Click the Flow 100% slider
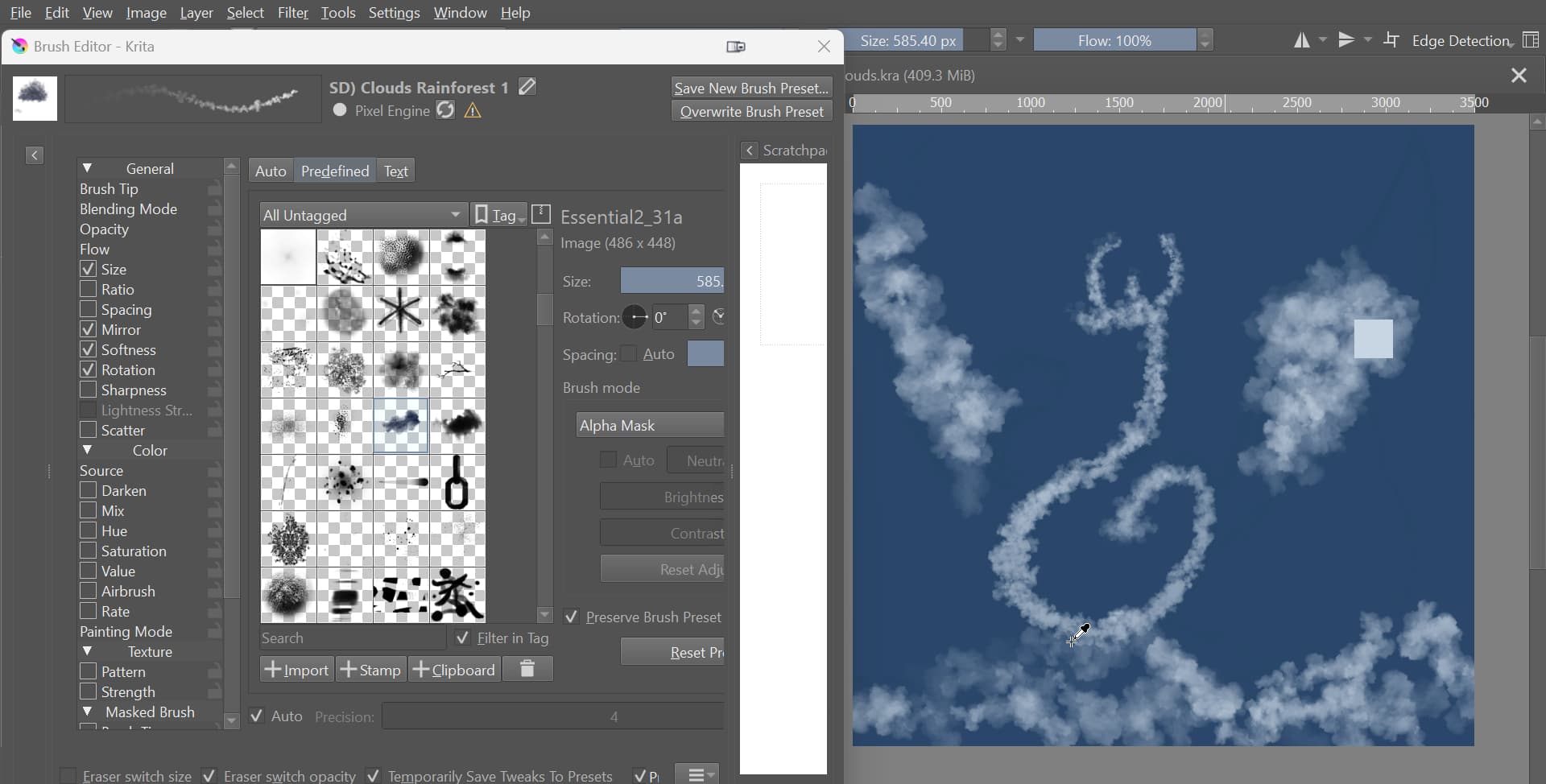1546x784 pixels. click(1114, 40)
